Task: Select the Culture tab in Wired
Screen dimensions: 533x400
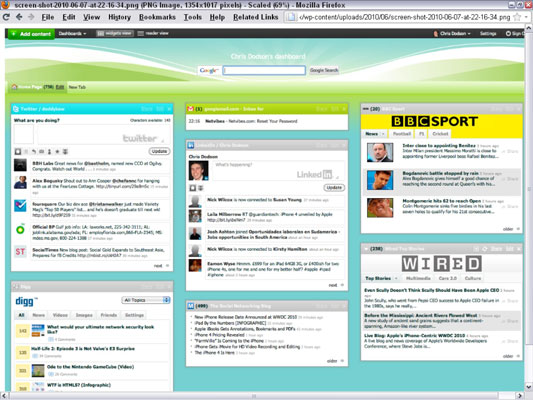Action: (x=473, y=278)
